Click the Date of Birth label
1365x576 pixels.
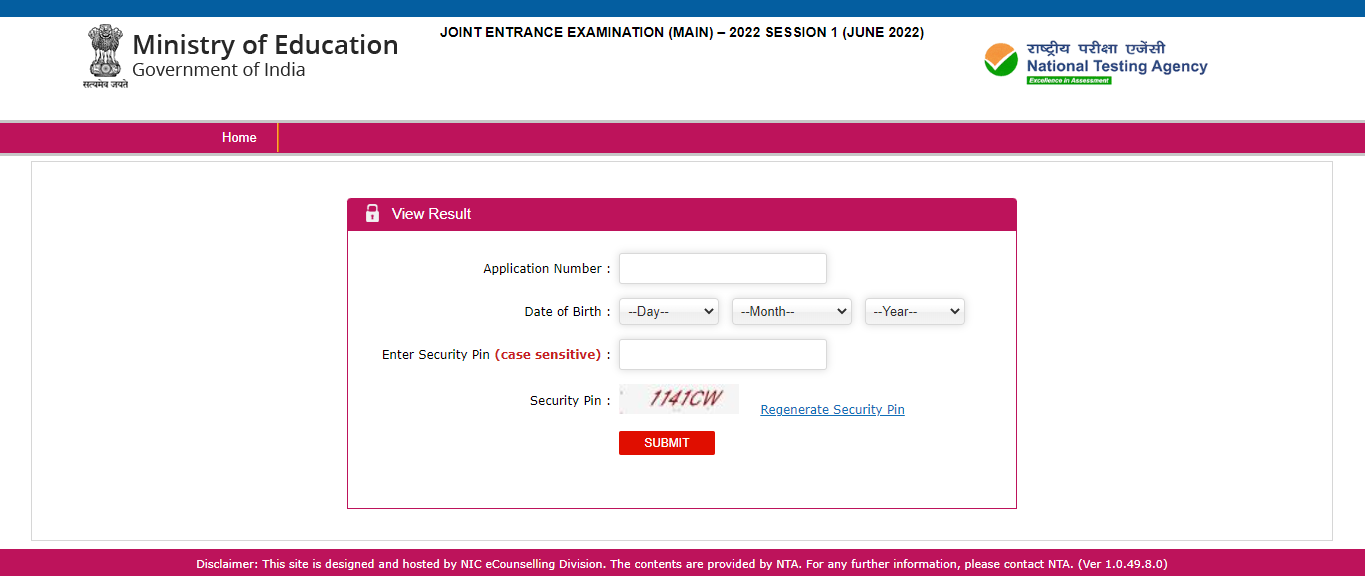click(x=567, y=312)
